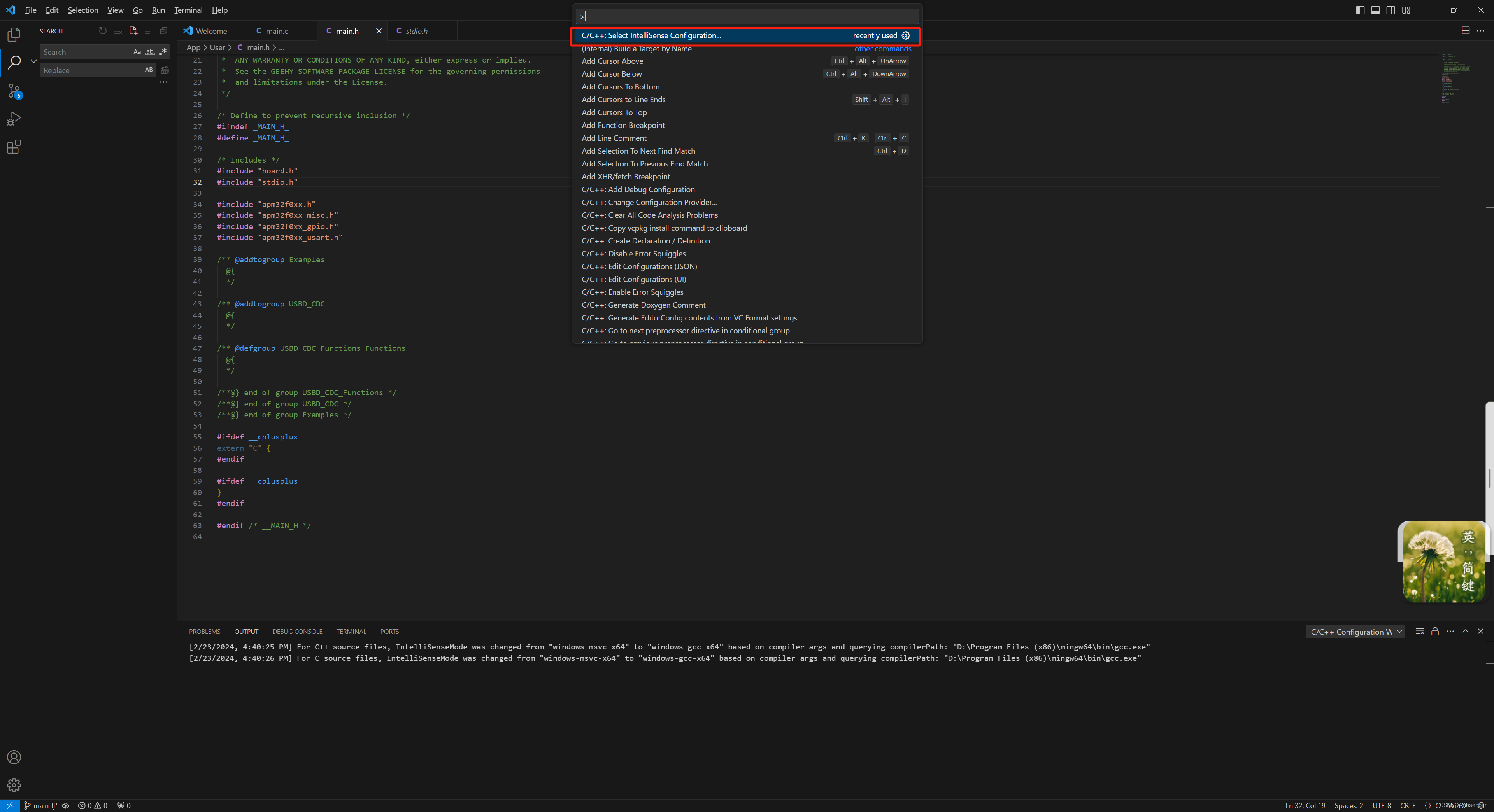This screenshot has height=812, width=1494.
Task: Expand search details with ellipsis button
Action: pyautogui.click(x=163, y=82)
